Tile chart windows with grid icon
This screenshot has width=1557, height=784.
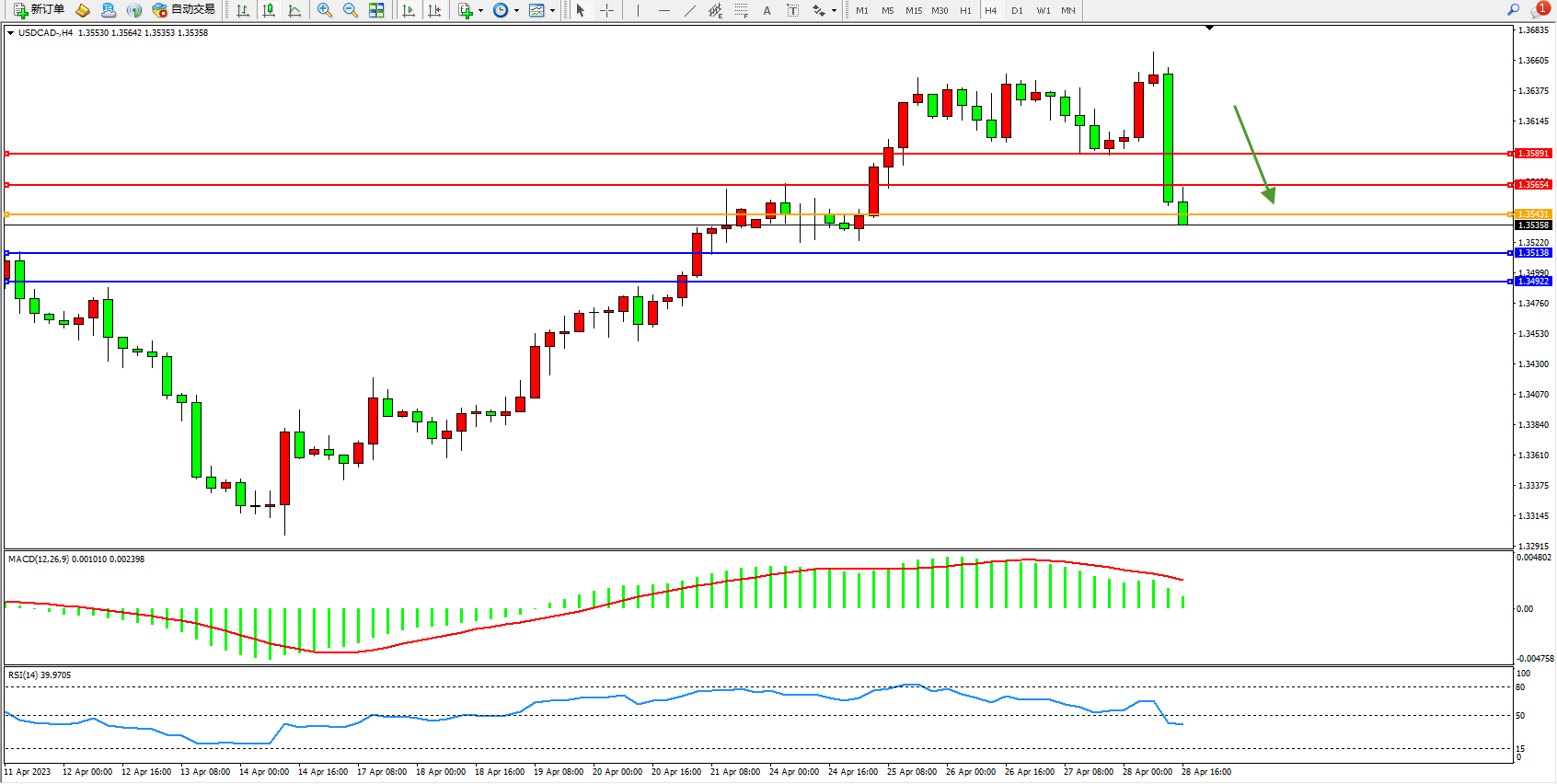tap(376, 10)
